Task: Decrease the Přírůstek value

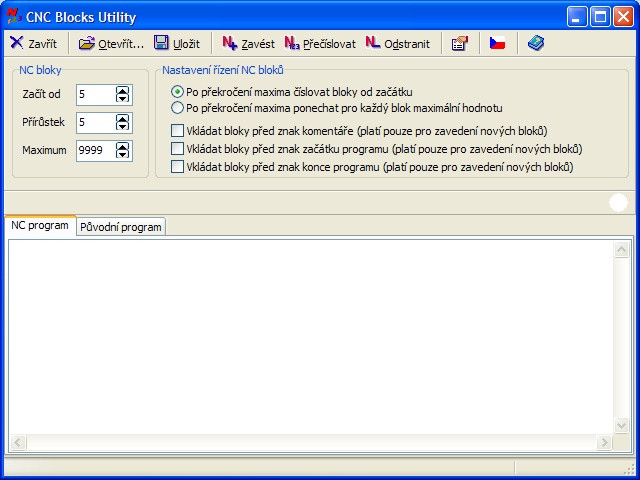Action: (122, 126)
